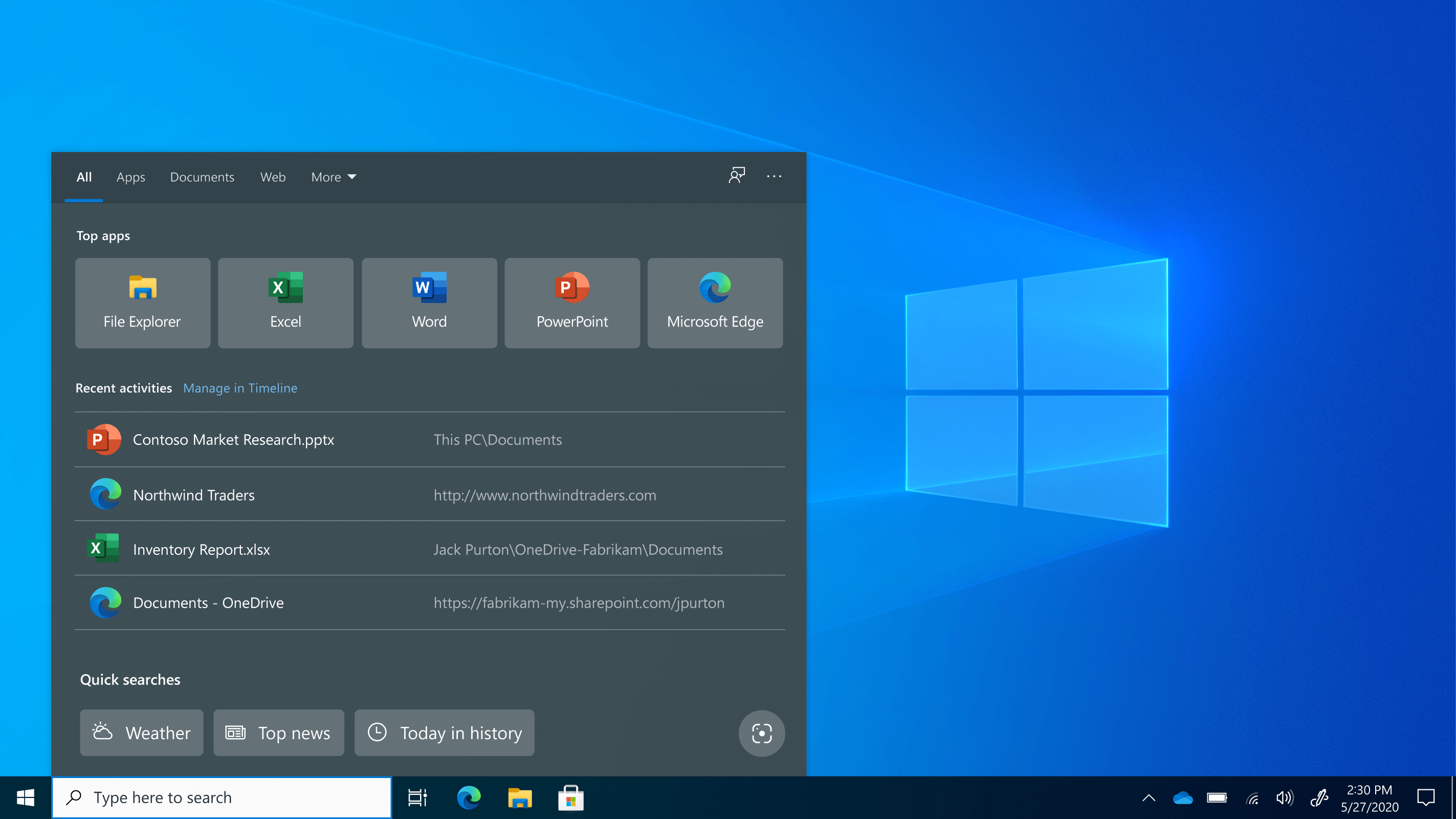The width and height of the screenshot is (1456, 819).
Task: Click the visual search camera icon
Action: click(x=761, y=733)
